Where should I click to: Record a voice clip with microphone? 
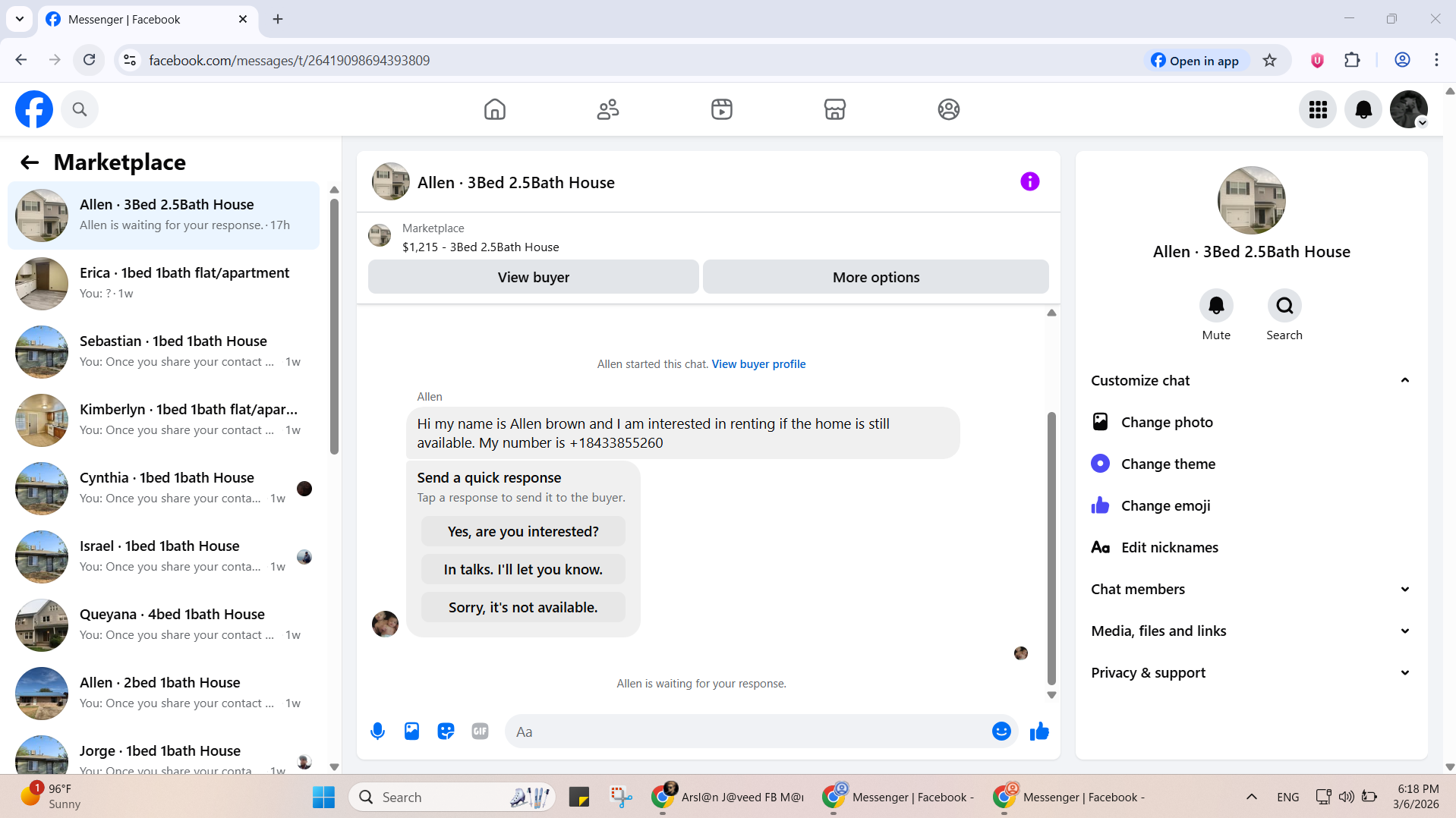pyautogui.click(x=377, y=731)
